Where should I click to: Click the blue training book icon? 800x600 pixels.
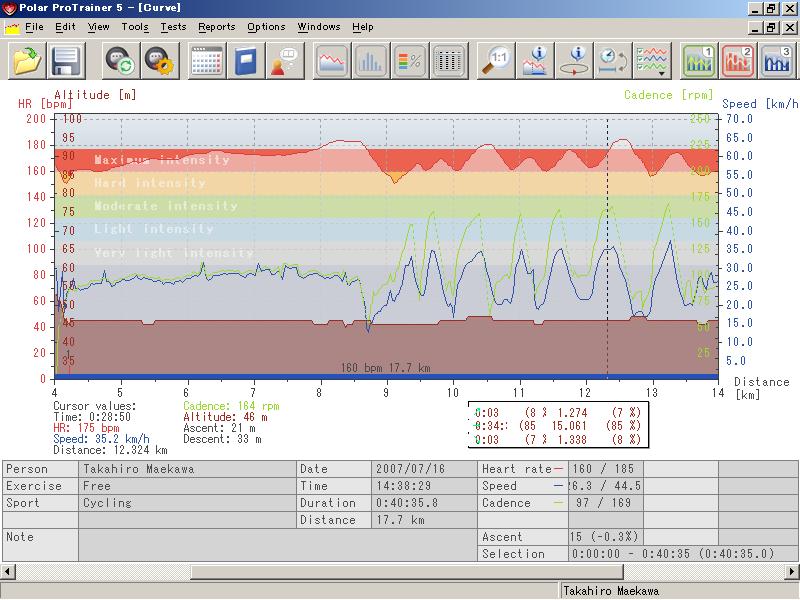(x=245, y=61)
